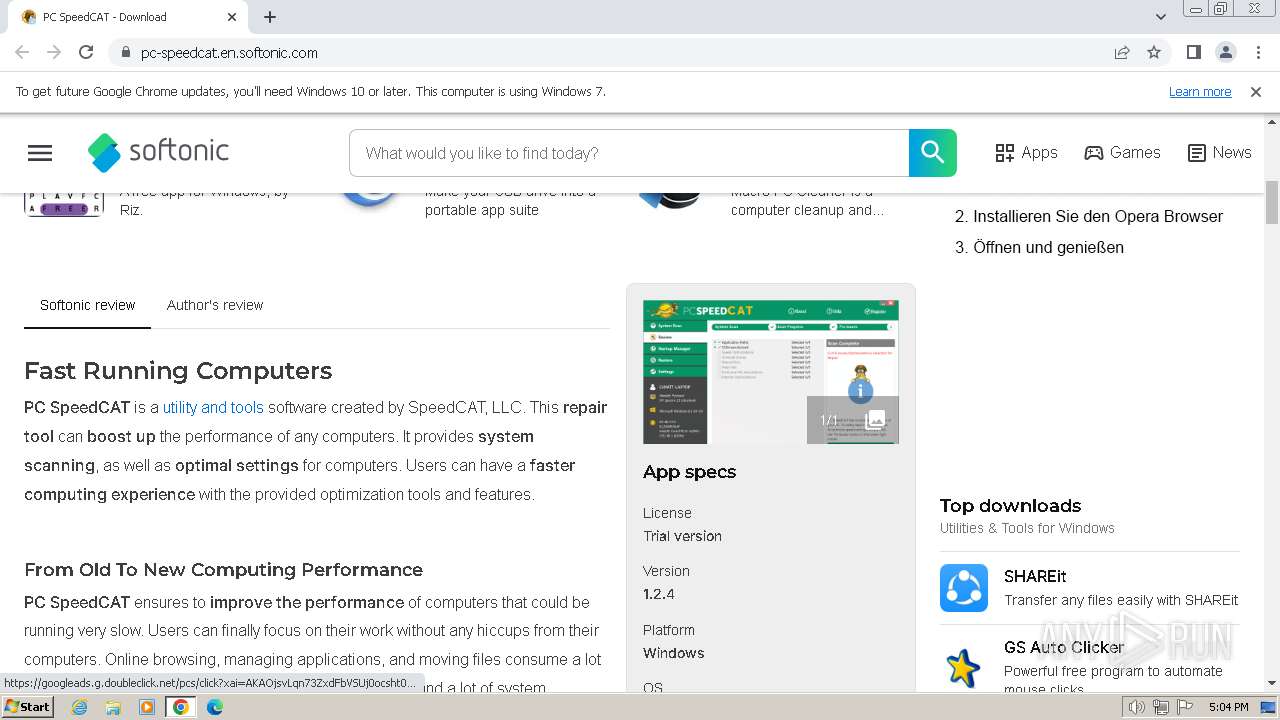The width and height of the screenshot is (1280, 720).
Task: Click the taskbar clock showing 5:04 PM
Action: coord(1228,707)
